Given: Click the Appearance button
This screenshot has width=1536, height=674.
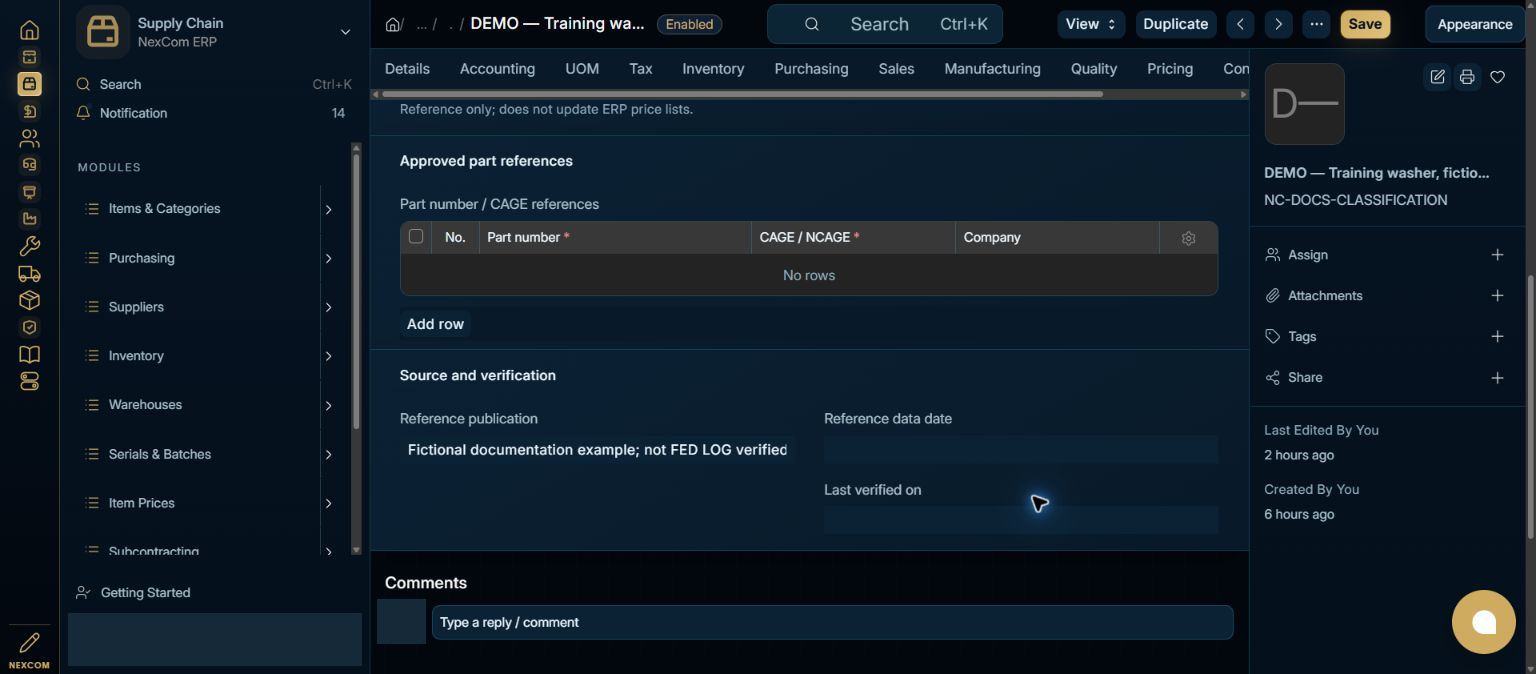Looking at the screenshot, I should point(1475,24).
